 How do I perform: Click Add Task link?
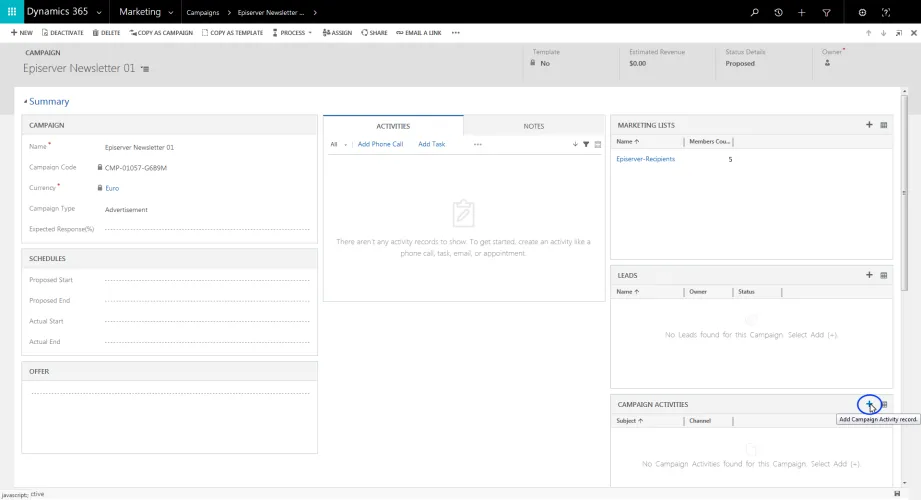[432, 144]
